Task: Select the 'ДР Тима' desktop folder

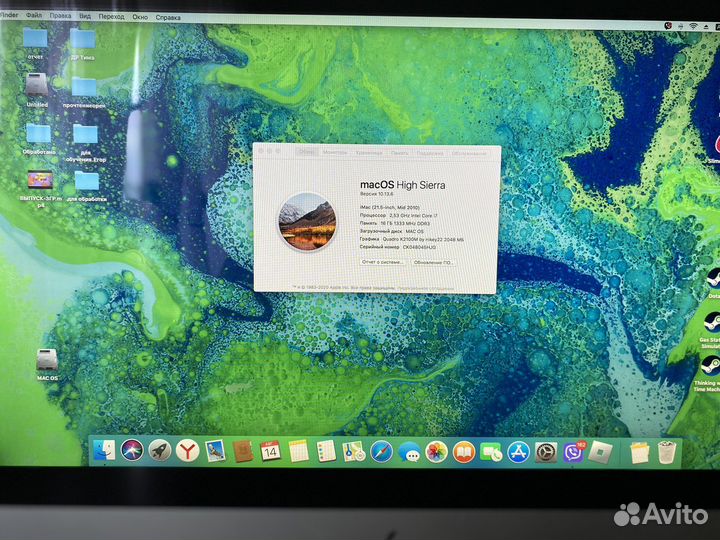Action: pos(83,45)
